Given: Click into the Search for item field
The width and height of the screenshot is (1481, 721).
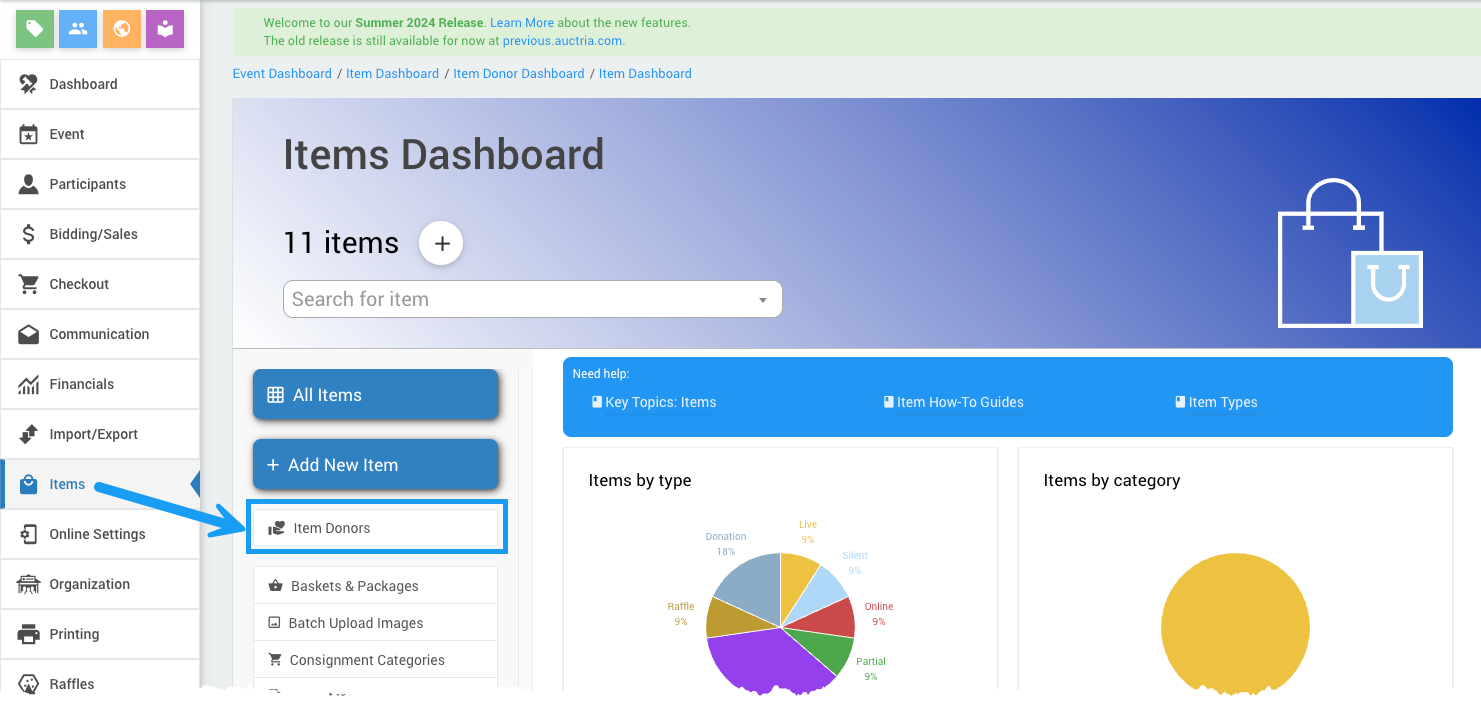Looking at the screenshot, I should tap(510, 299).
